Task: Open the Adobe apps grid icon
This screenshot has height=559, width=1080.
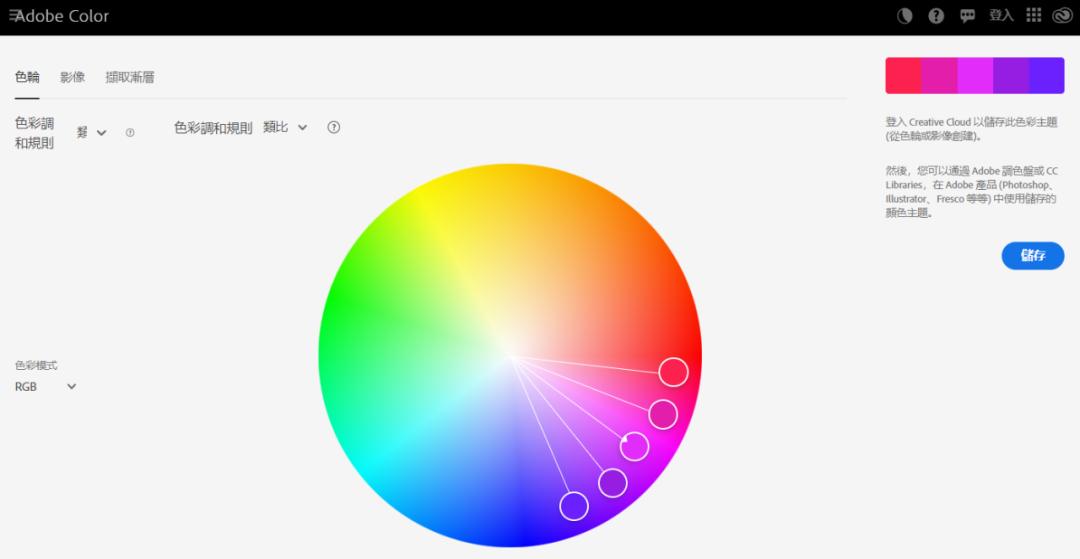Action: click(x=1034, y=16)
